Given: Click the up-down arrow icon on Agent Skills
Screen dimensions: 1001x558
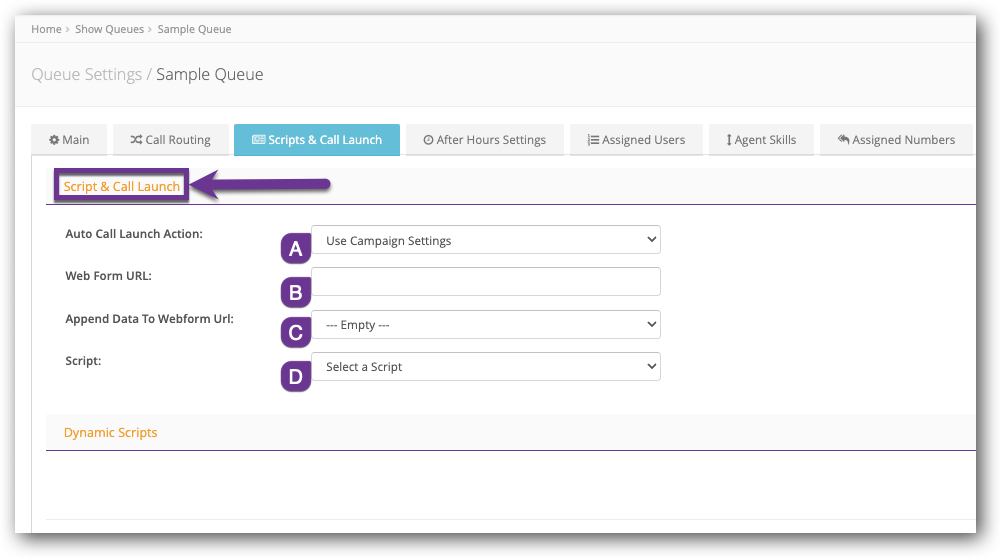Looking at the screenshot, I should pyautogui.click(x=729, y=140).
